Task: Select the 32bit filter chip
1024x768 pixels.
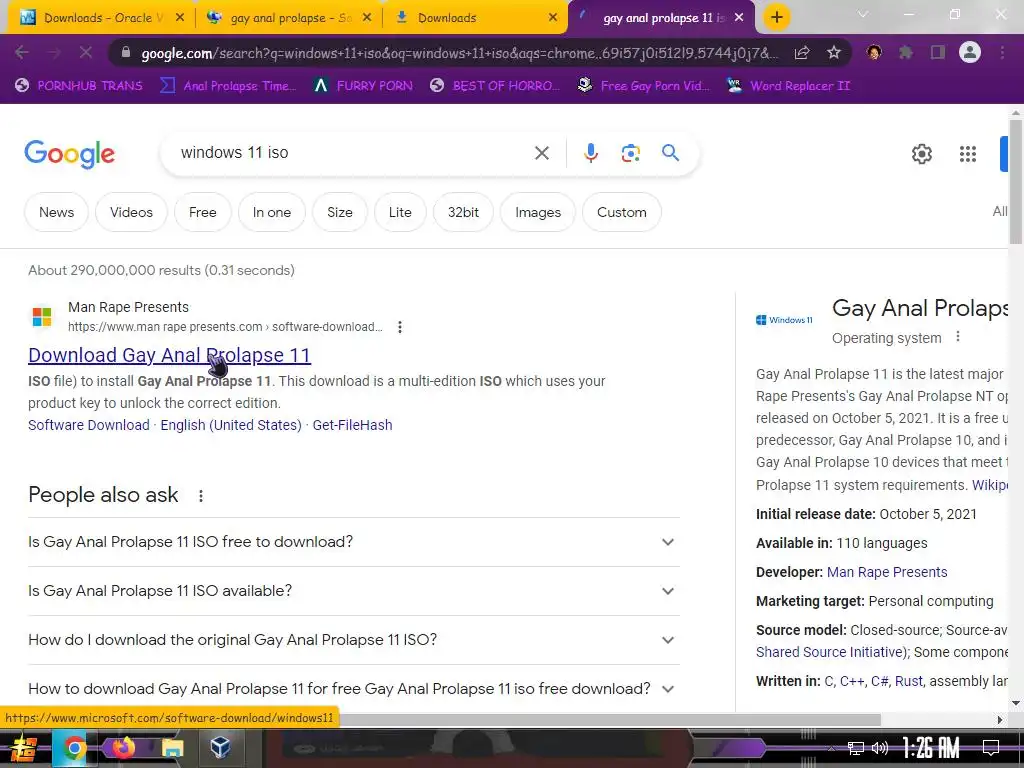Action: click(x=463, y=212)
